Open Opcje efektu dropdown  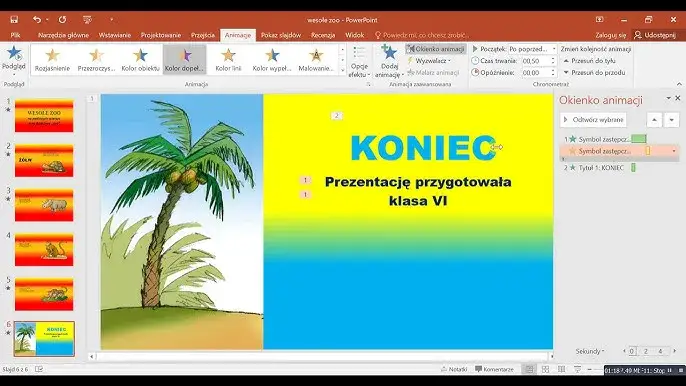point(359,62)
